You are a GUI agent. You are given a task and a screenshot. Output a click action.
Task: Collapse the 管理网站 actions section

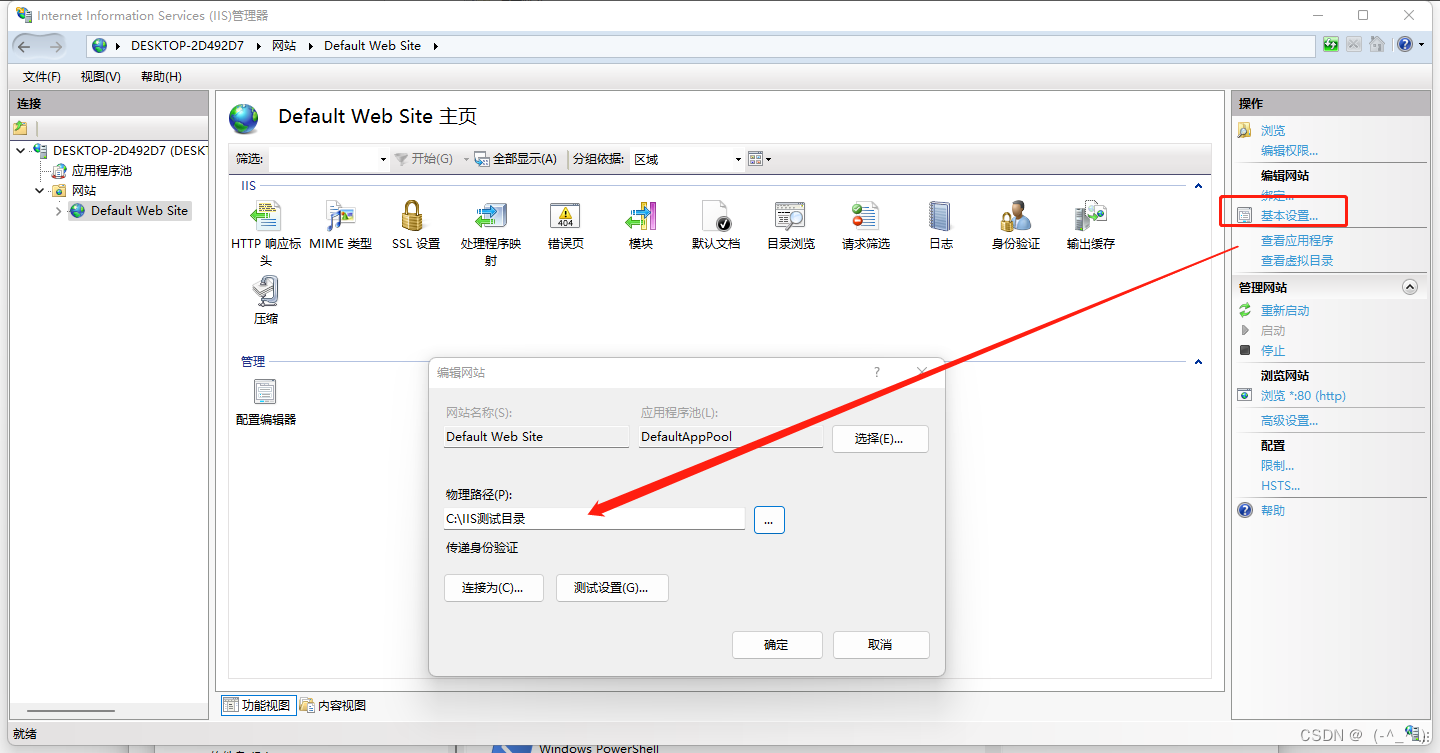1410,287
